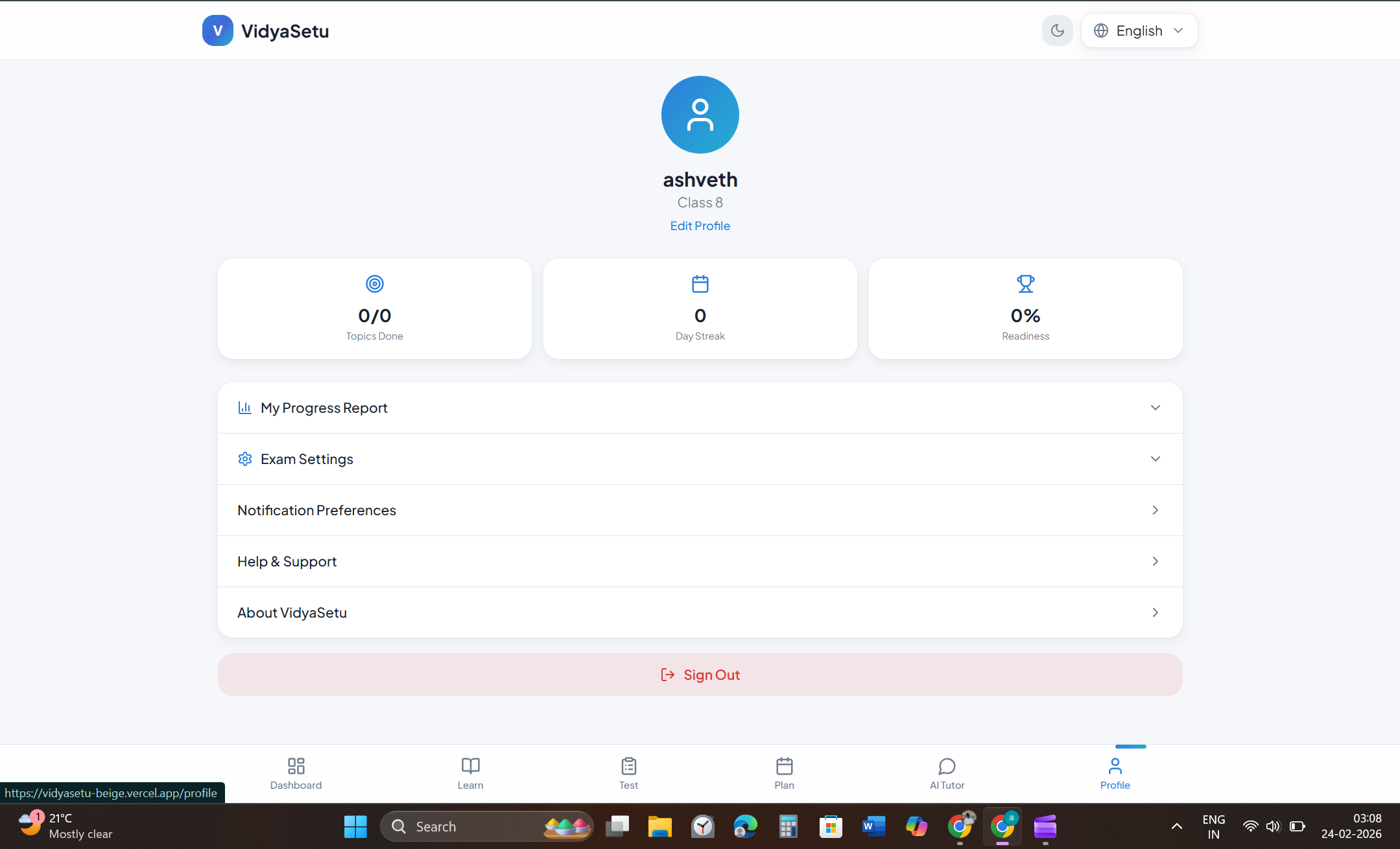Viewport: 1400px width, 849px height.
Task: Open Notification Preferences
Action: [x=700, y=510]
